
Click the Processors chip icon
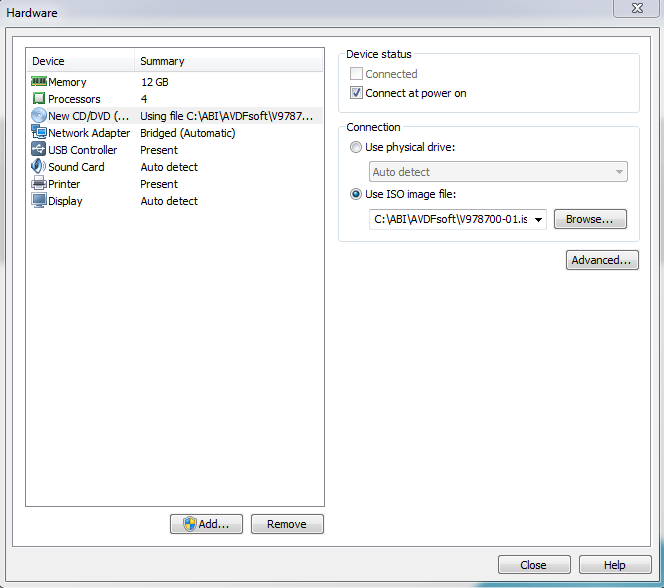pos(39,99)
